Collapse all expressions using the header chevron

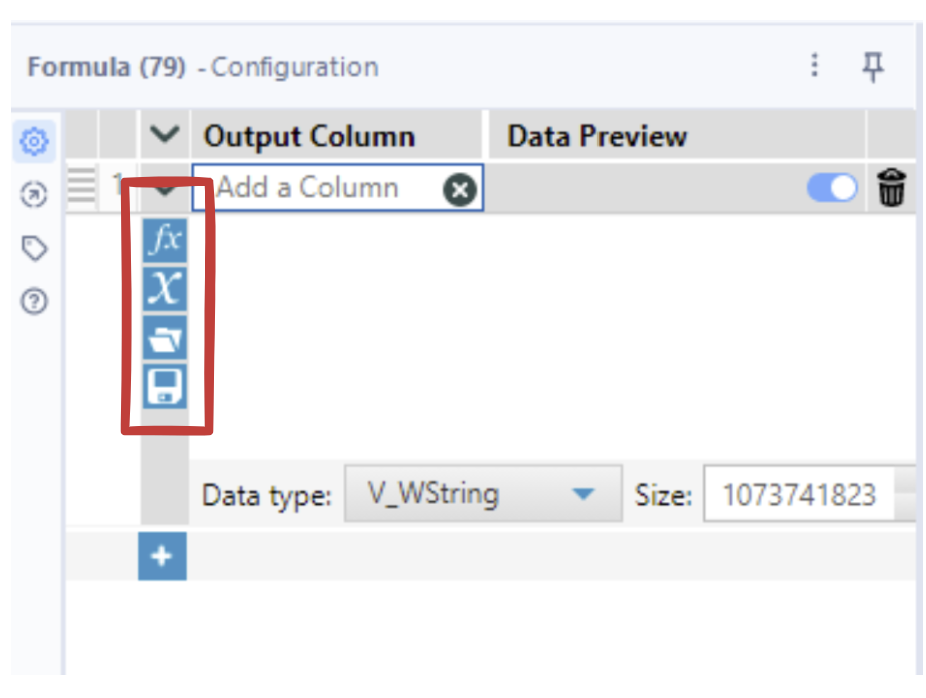[x=166, y=135]
